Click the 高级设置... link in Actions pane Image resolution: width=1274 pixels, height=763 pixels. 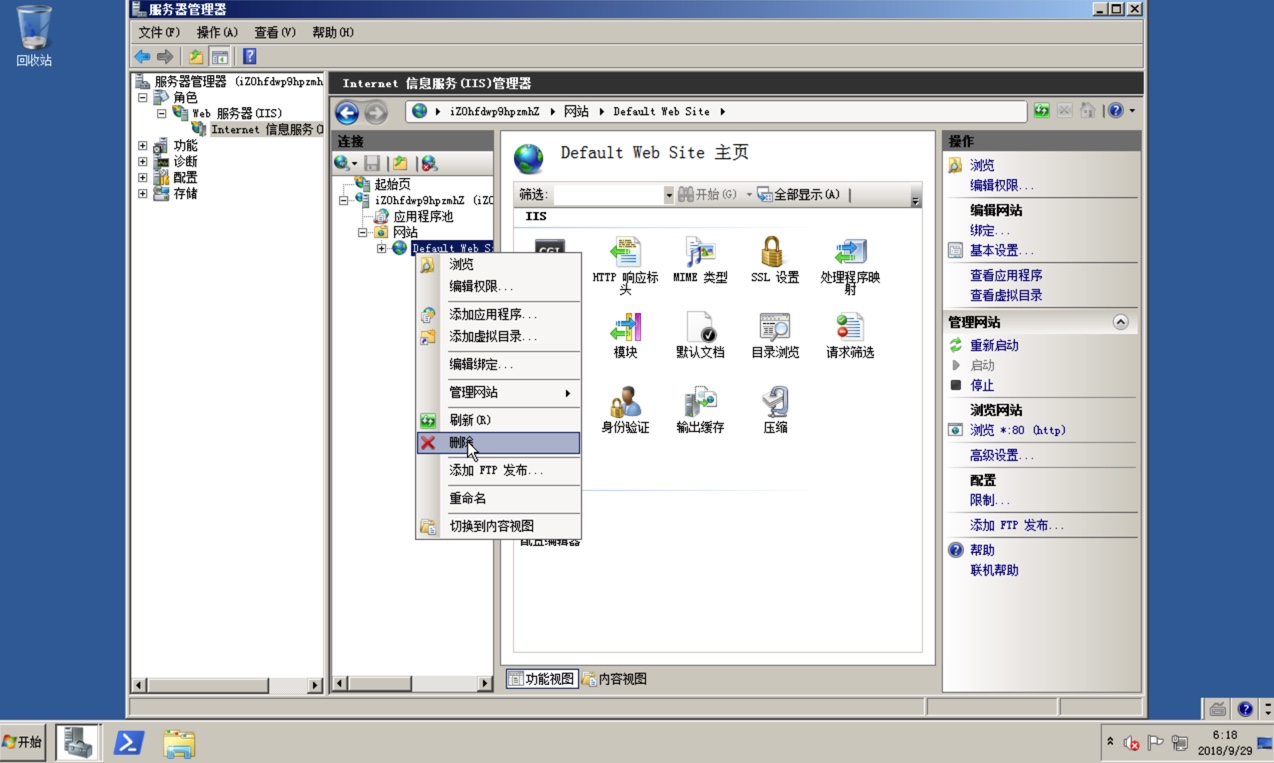point(1002,455)
